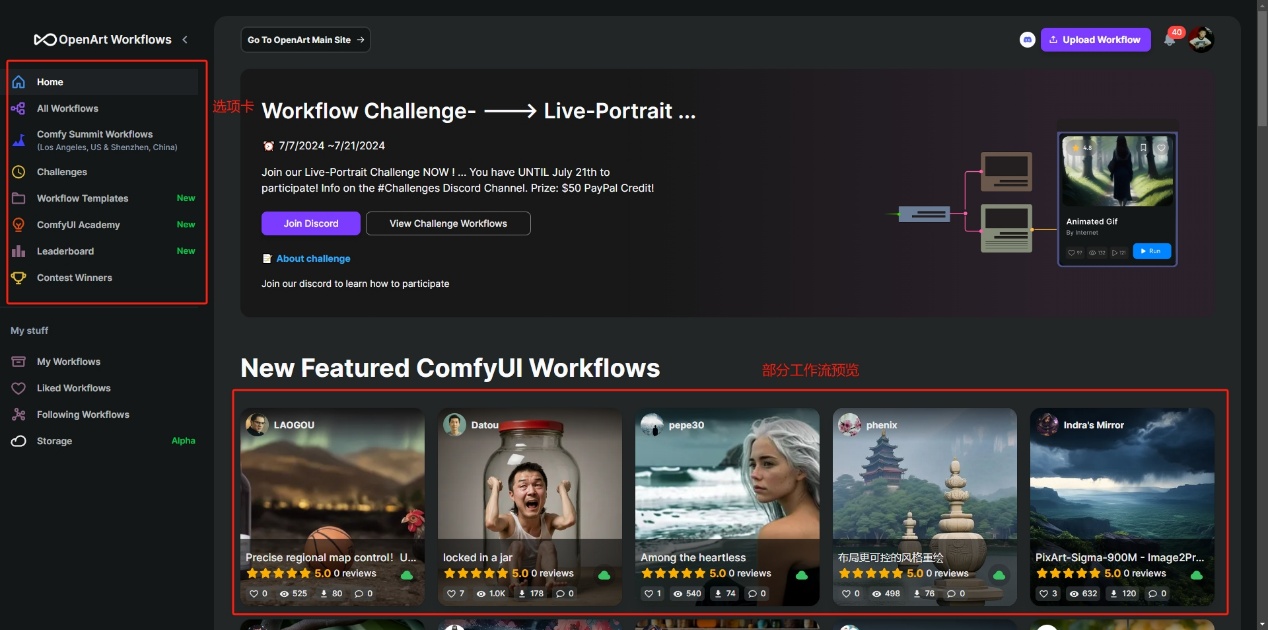Collapse the sidebar using the chevron arrow
Viewport: 1268px width, 630px height.
184,40
